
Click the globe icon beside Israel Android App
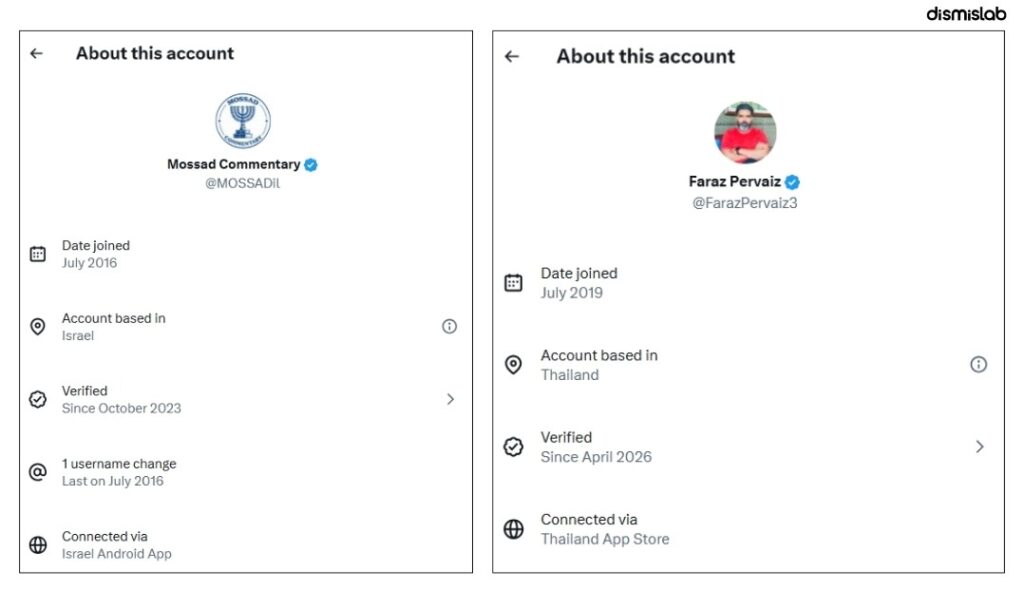click(38, 544)
